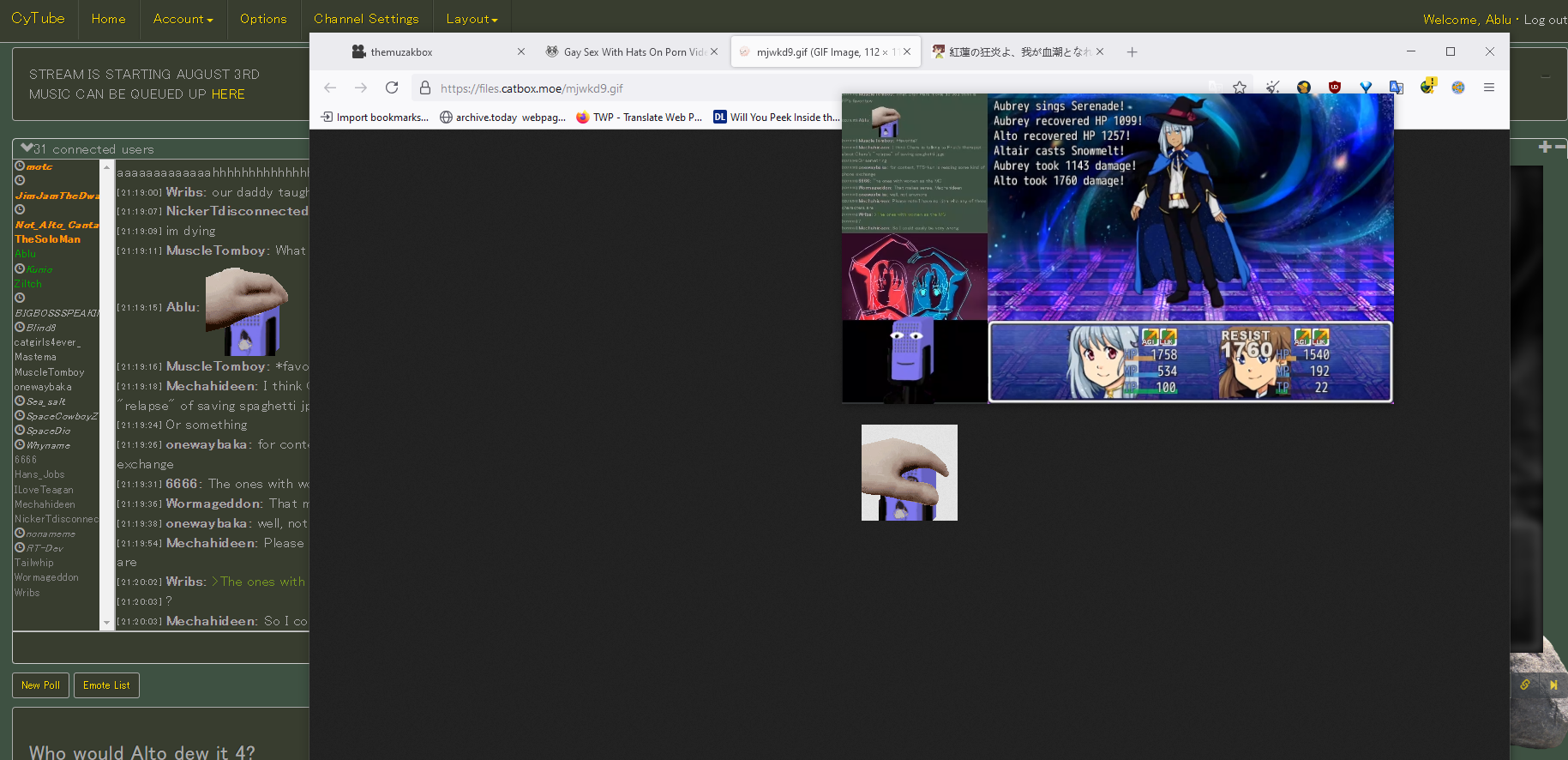Select user onewaybaka in the userlist
This screenshot has height=760, width=1568.
(43, 387)
